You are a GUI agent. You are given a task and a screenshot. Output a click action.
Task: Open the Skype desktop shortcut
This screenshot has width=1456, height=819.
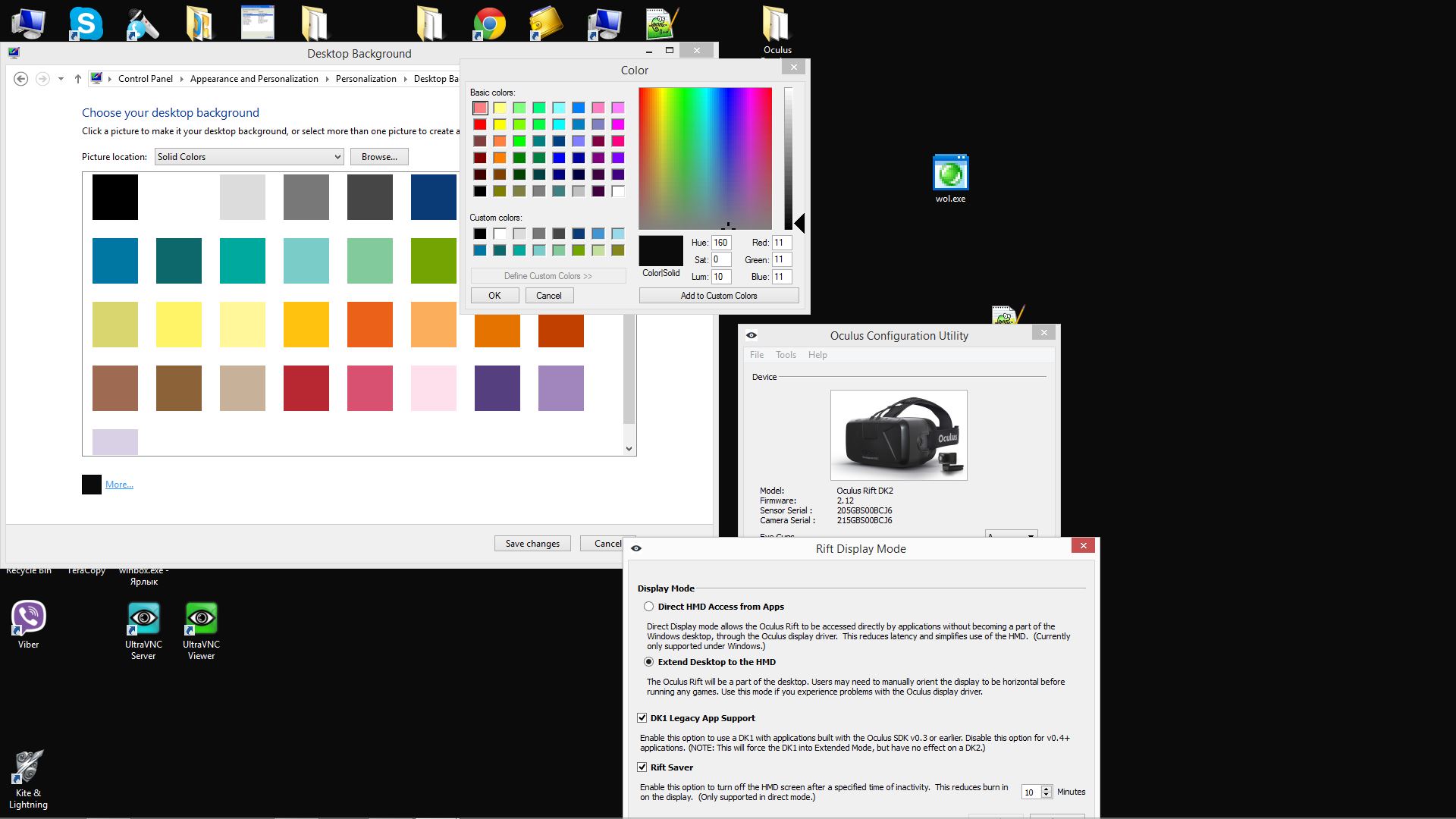pos(86,24)
